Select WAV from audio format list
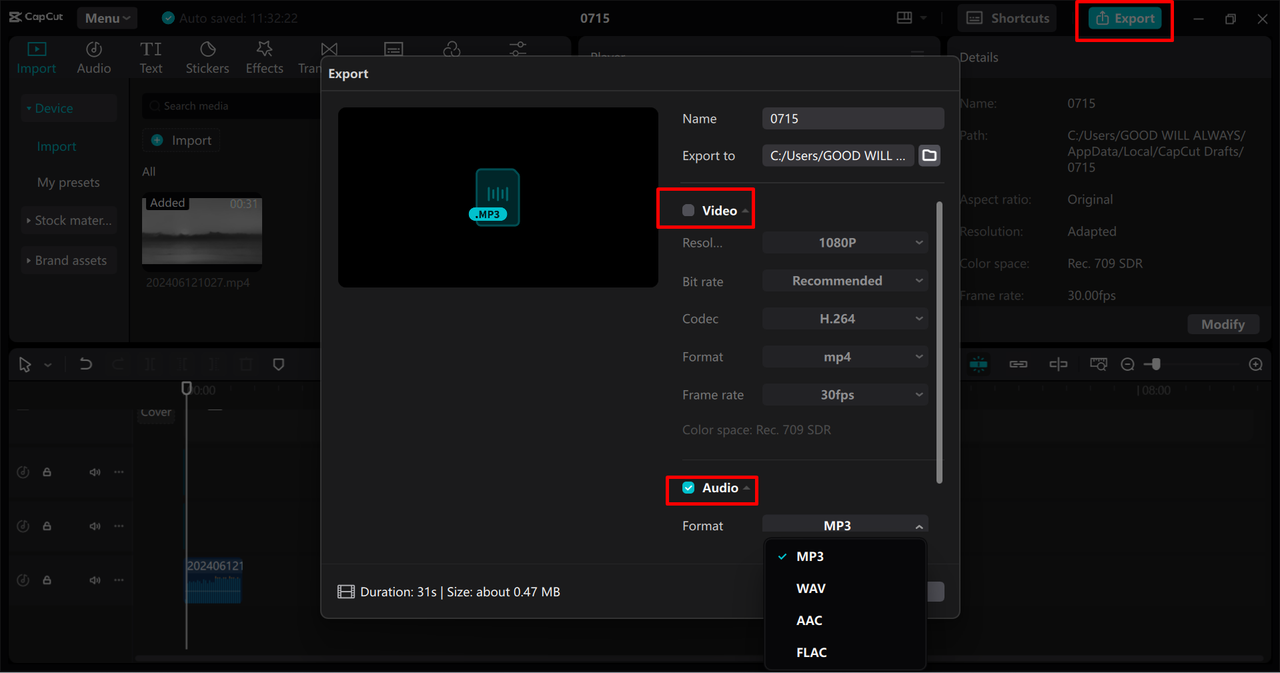This screenshot has height=673, width=1280. click(x=811, y=589)
